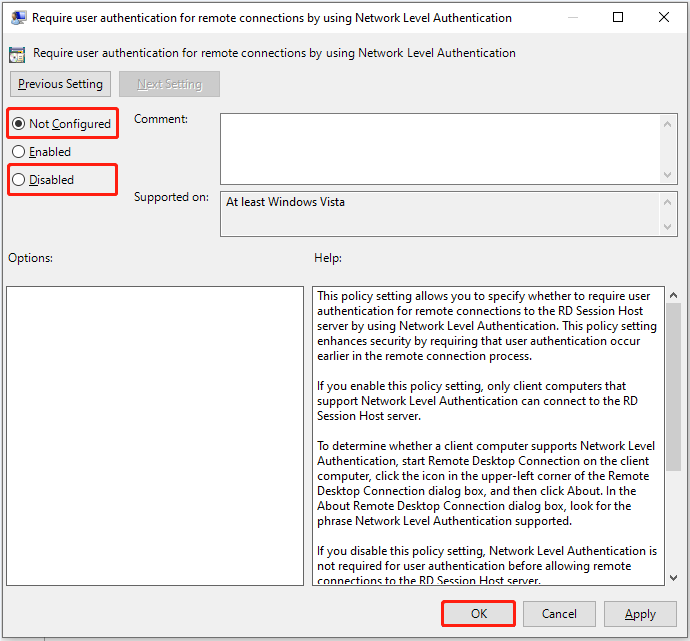
Task: Click the Apply button
Action: (640, 613)
